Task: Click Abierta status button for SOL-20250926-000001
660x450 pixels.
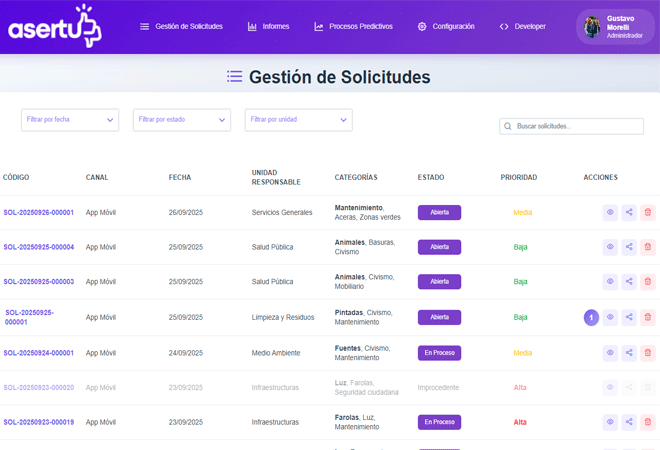Action: point(439,212)
